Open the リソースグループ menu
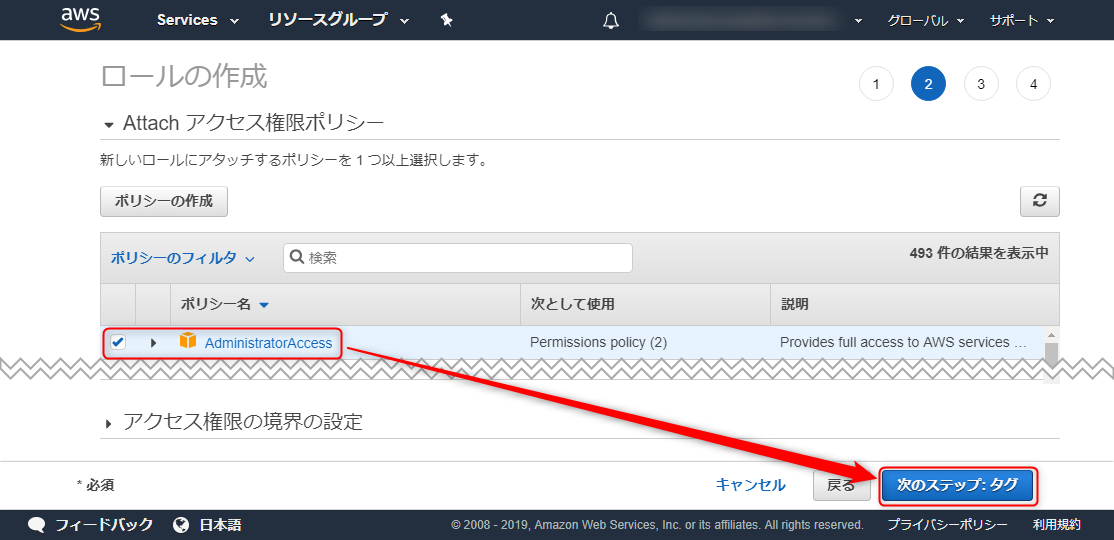Image resolution: width=1114 pixels, height=540 pixels. [x=338, y=21]
